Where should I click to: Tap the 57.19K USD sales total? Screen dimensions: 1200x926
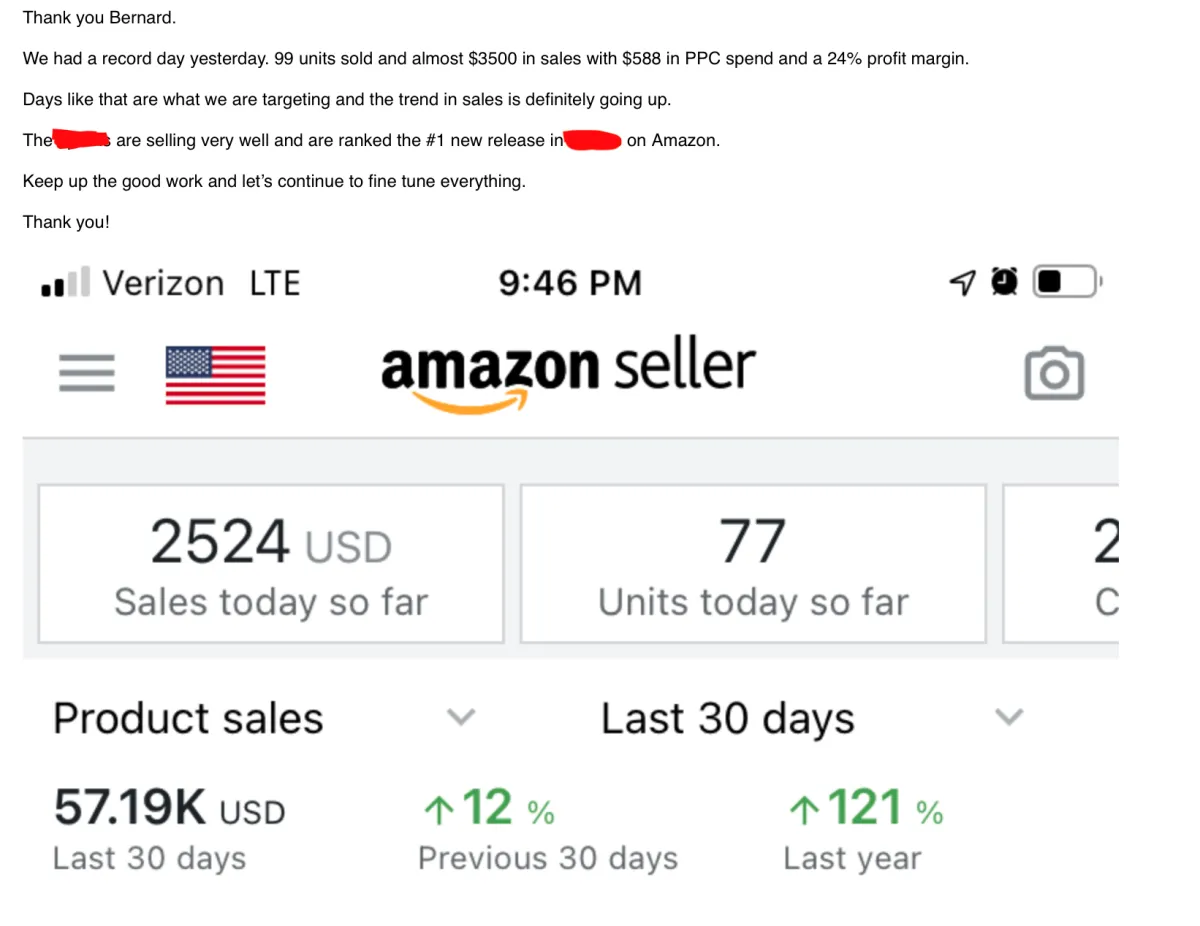(x=169, y=809)
